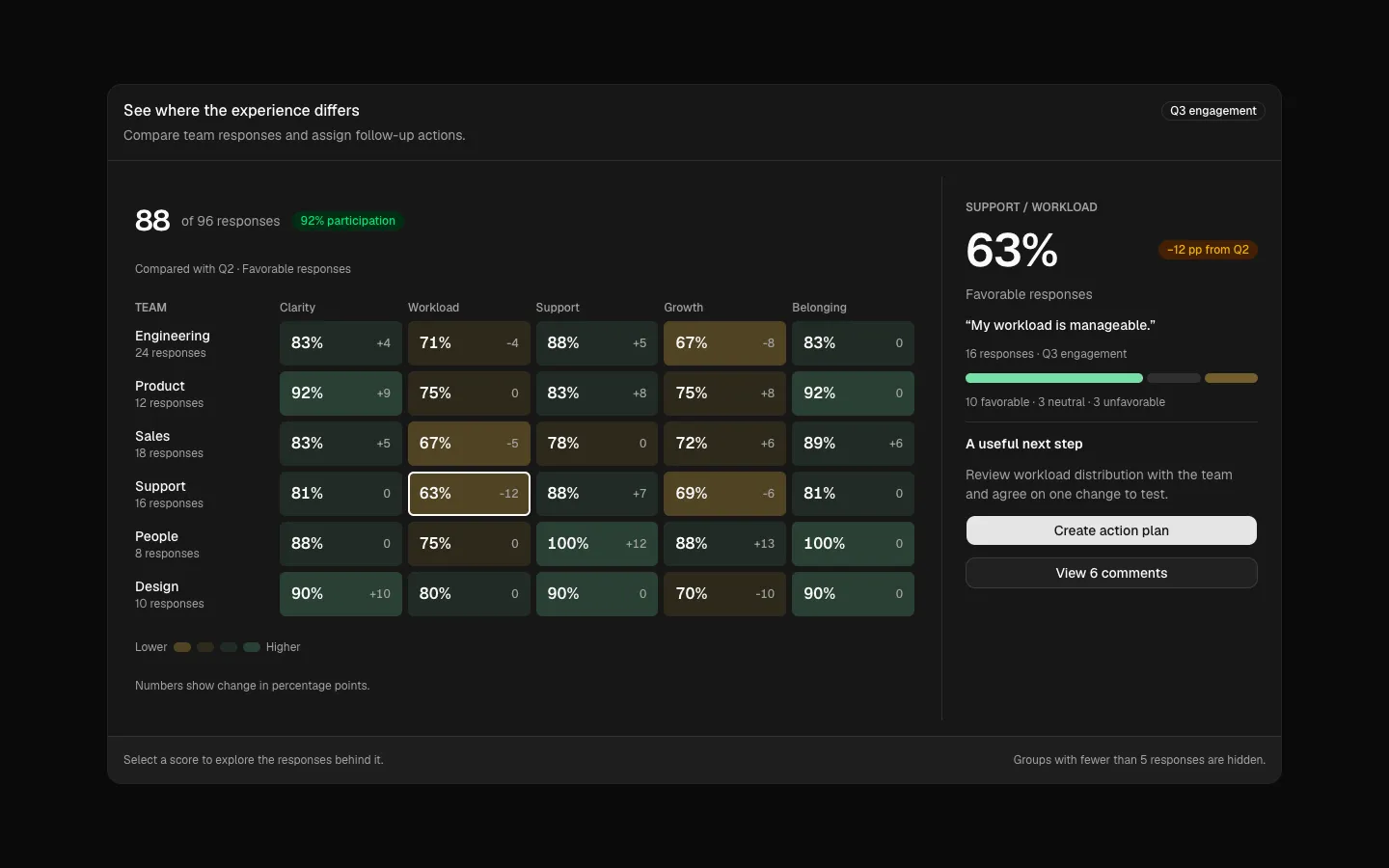Select Support team Clarity score 81%
This screenshot has width=1389, height=868.
point(340,494)
